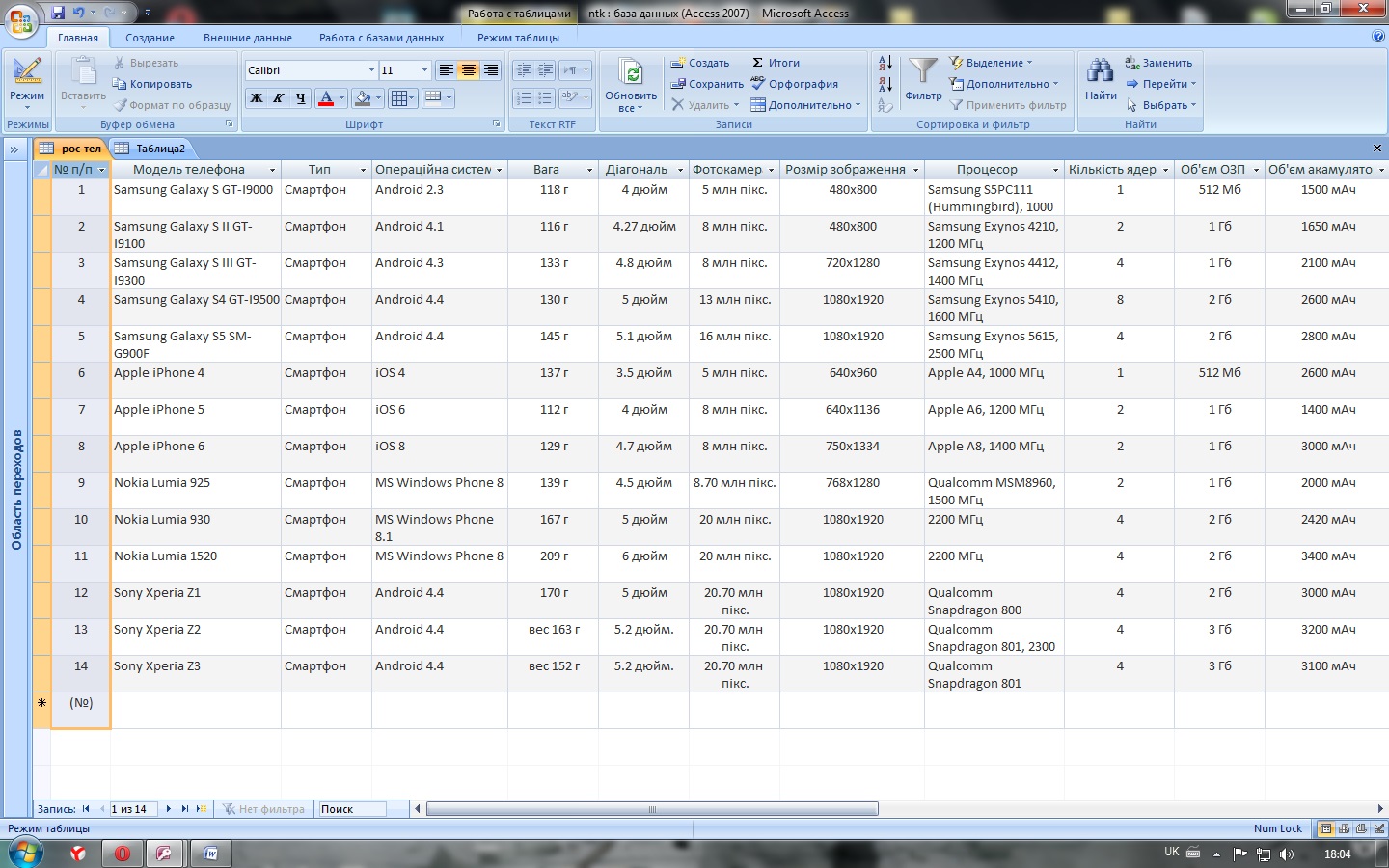Screen dimensions: 1389x868
Task: Toggle bold Ж formatting
Action: [x=256, y=98]
